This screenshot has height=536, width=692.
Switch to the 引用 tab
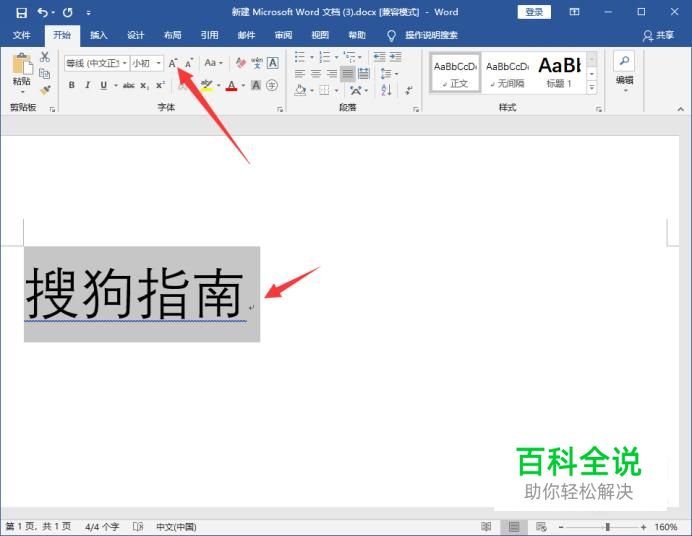click(209, 35)
